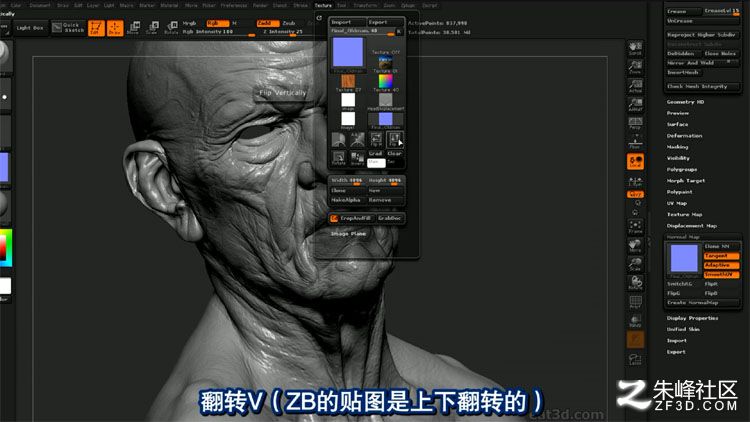Click the Main color swatch in texture palette
The image size is (750, 422).
pos(376,163)
